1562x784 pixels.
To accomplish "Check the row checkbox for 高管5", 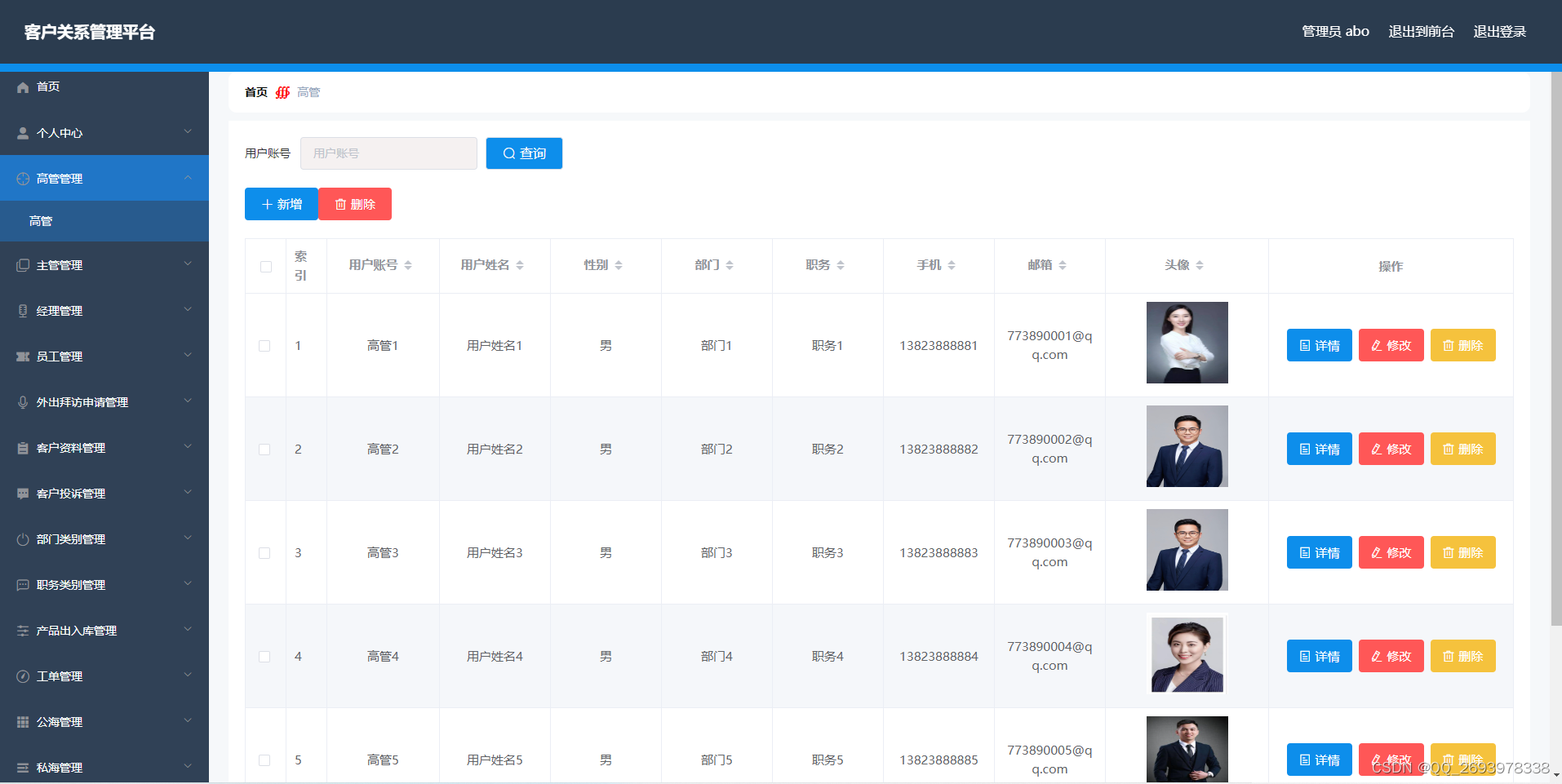I will [264, 760].
